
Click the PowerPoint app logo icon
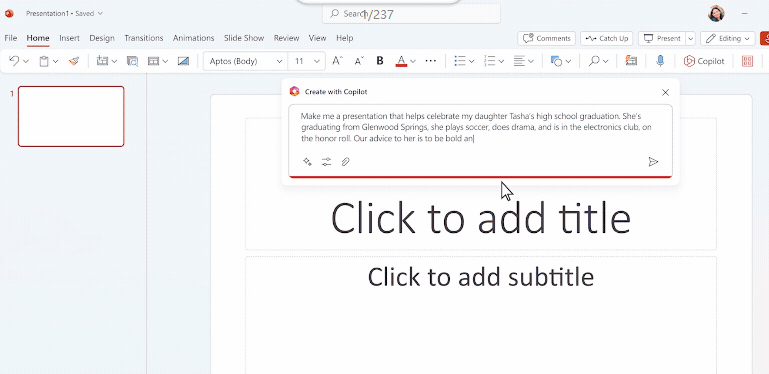tap(9, 13)
